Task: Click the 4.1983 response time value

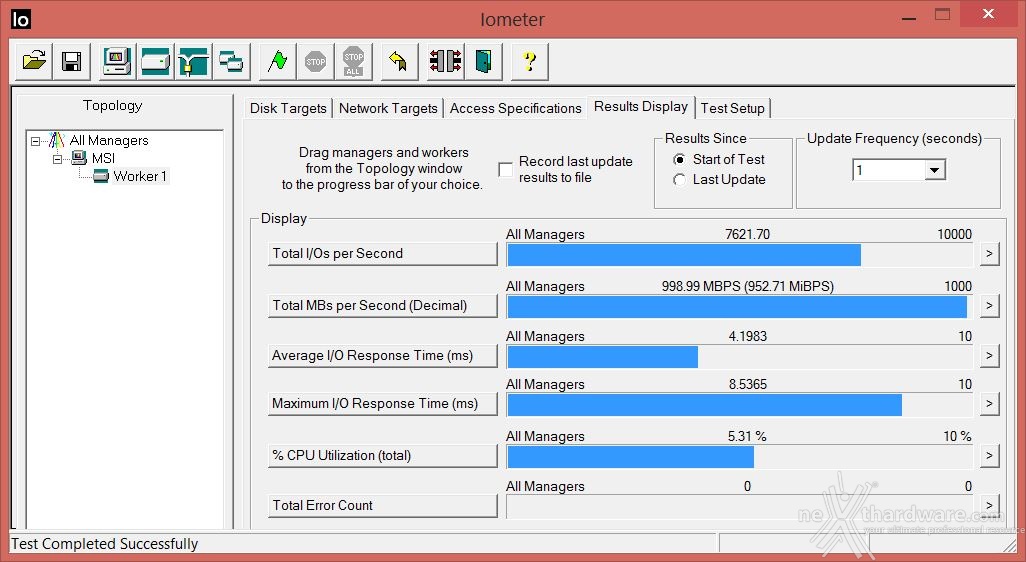Action: 747,336
